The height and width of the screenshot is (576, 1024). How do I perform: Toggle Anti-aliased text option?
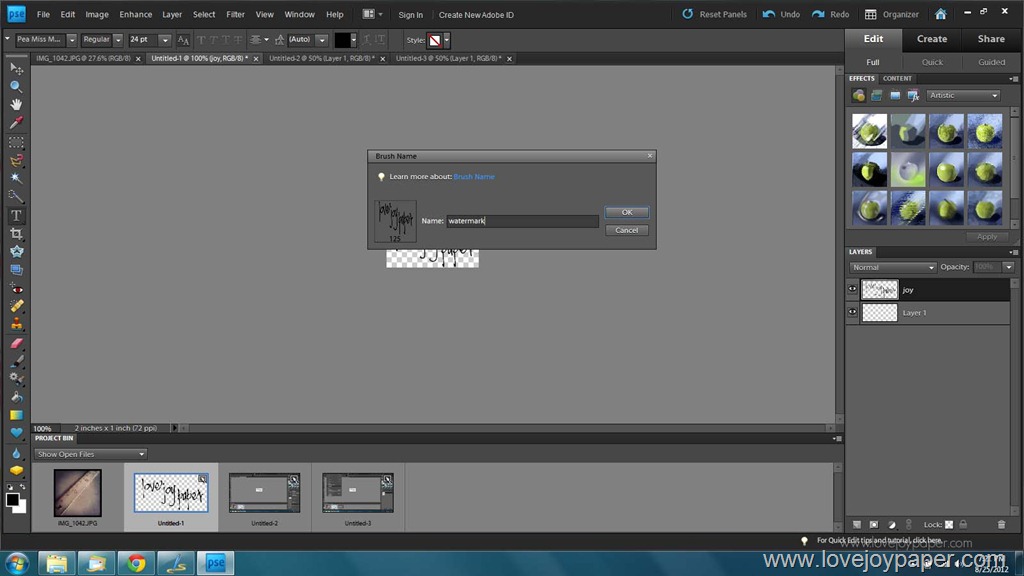point(184,40)
